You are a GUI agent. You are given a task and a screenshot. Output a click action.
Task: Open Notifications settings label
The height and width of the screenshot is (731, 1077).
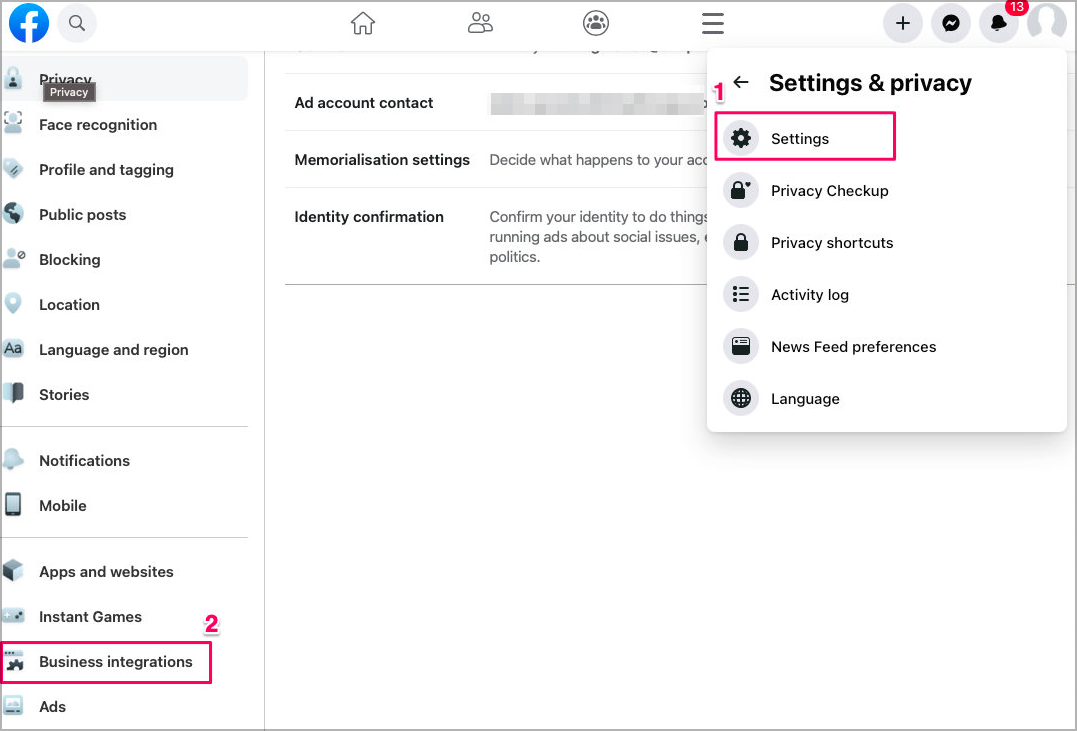[84, 460]
